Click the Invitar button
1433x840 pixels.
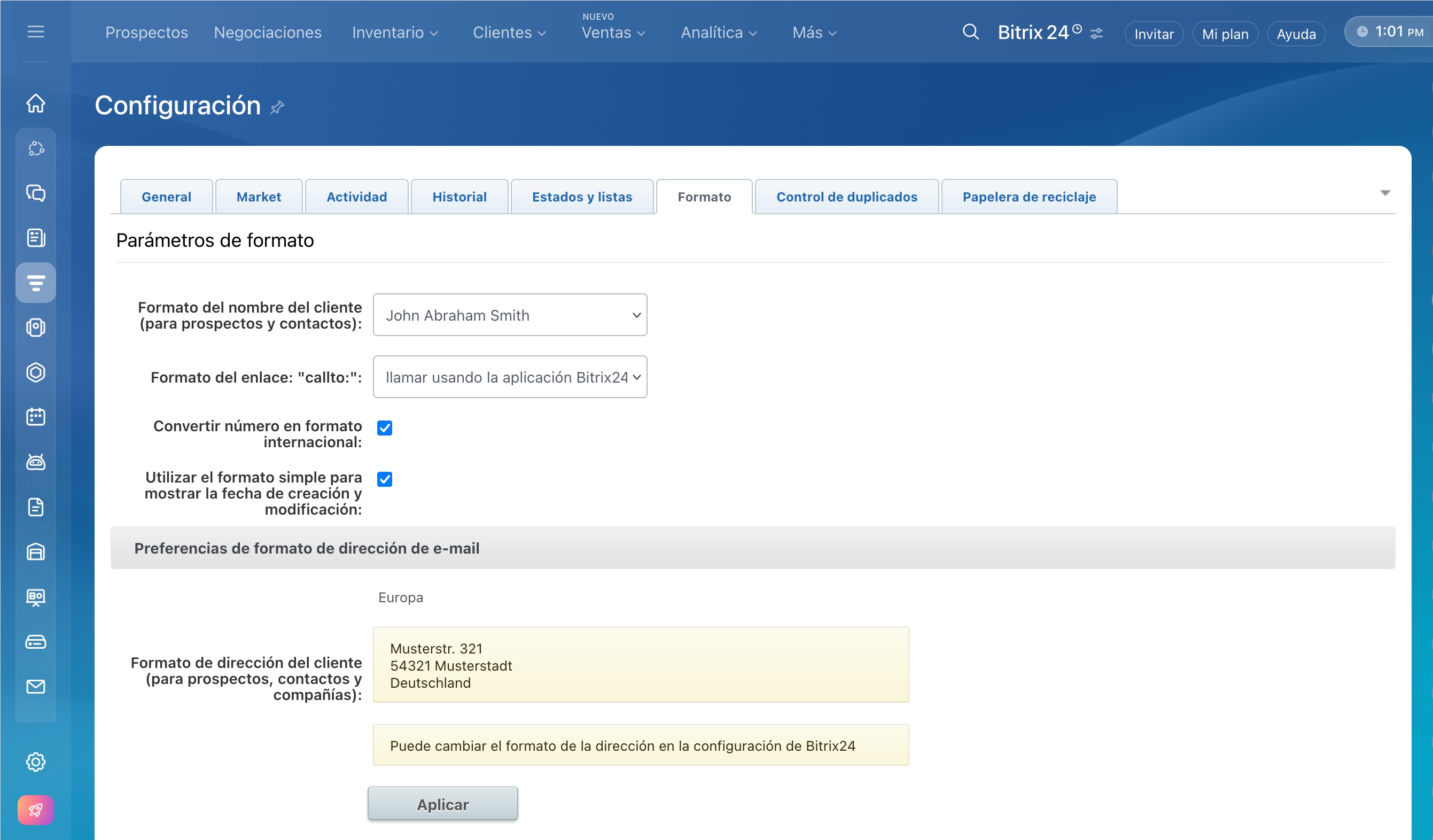click(1153, 34)
